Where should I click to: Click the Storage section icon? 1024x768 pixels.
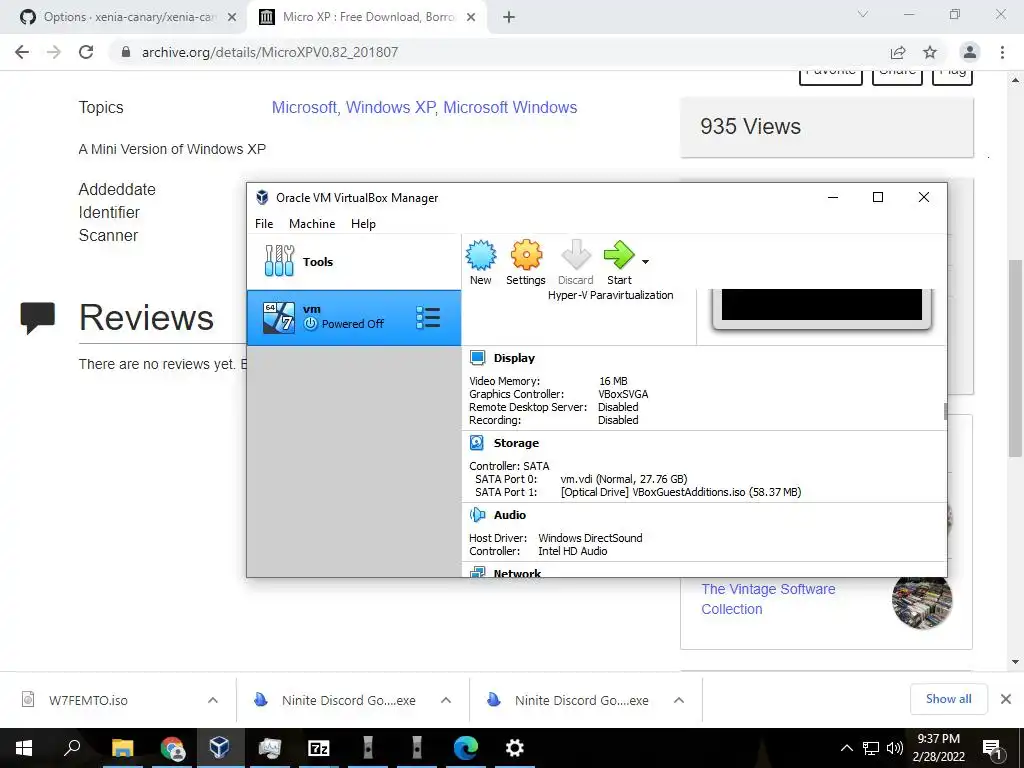click(x=477, y=443)
